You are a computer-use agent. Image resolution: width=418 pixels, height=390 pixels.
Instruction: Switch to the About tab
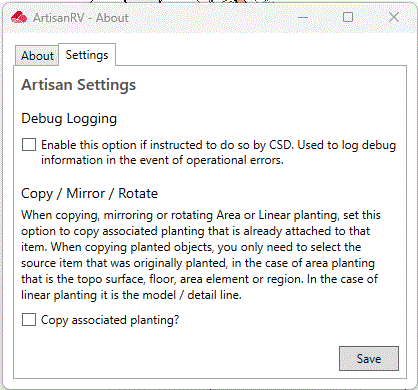pyautogui.click(x=37, y=56)
